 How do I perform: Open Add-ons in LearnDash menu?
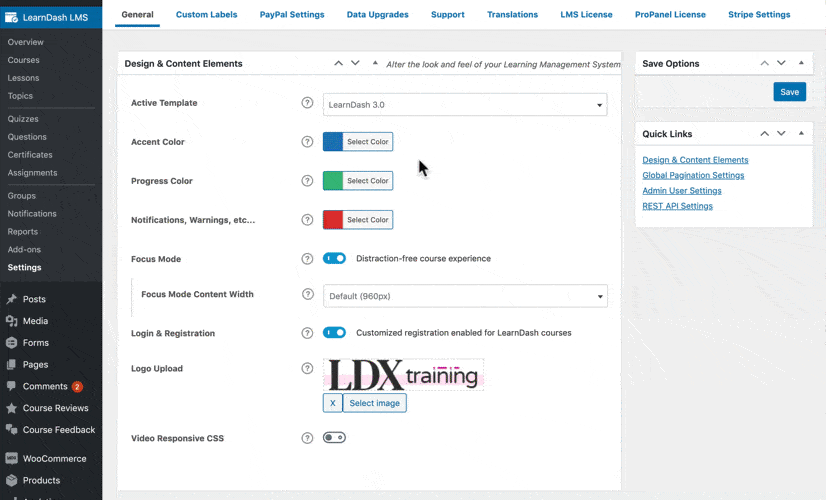coord(24,250)
